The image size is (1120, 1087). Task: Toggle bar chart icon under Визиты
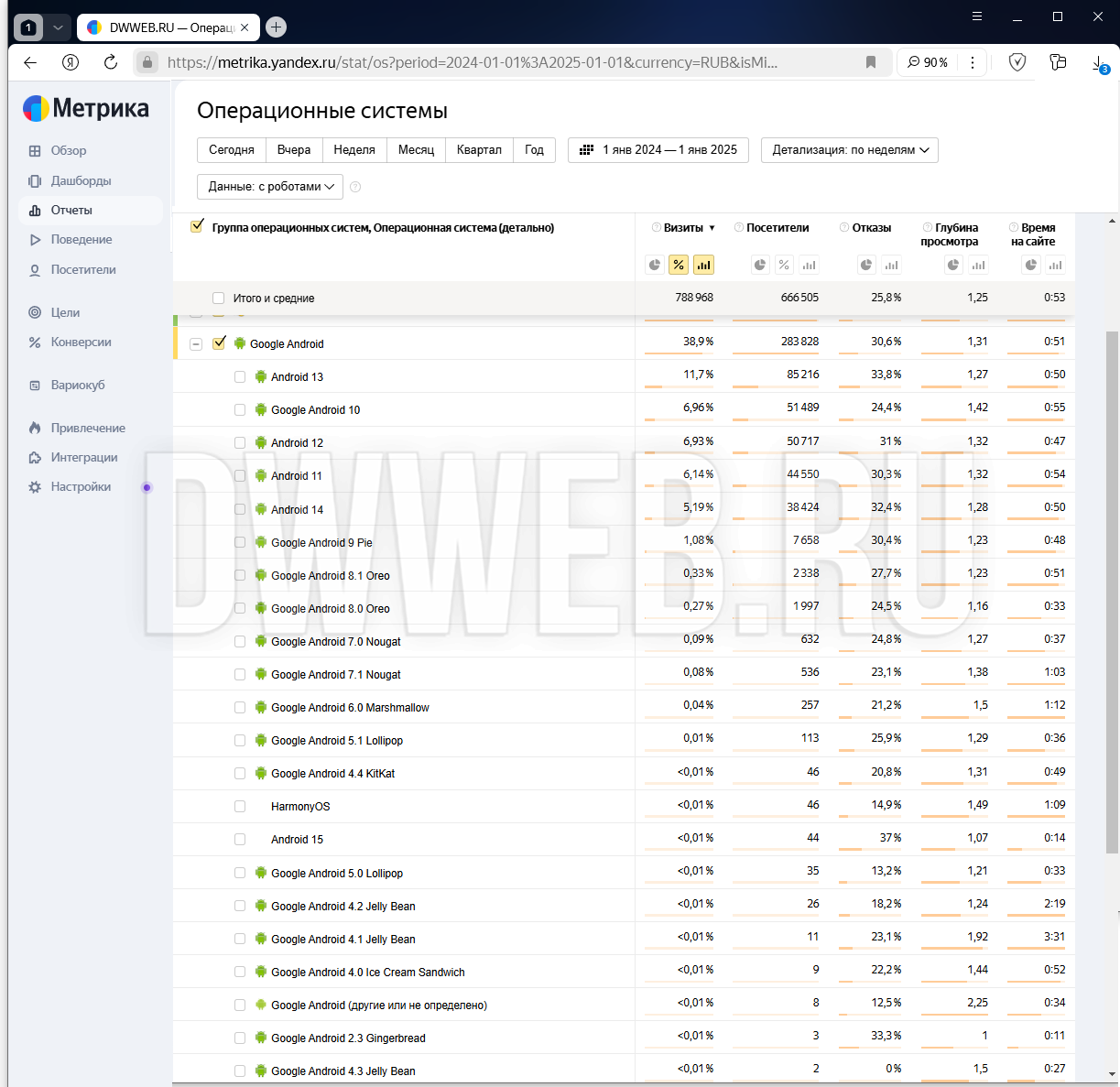(x=703, y=265)
